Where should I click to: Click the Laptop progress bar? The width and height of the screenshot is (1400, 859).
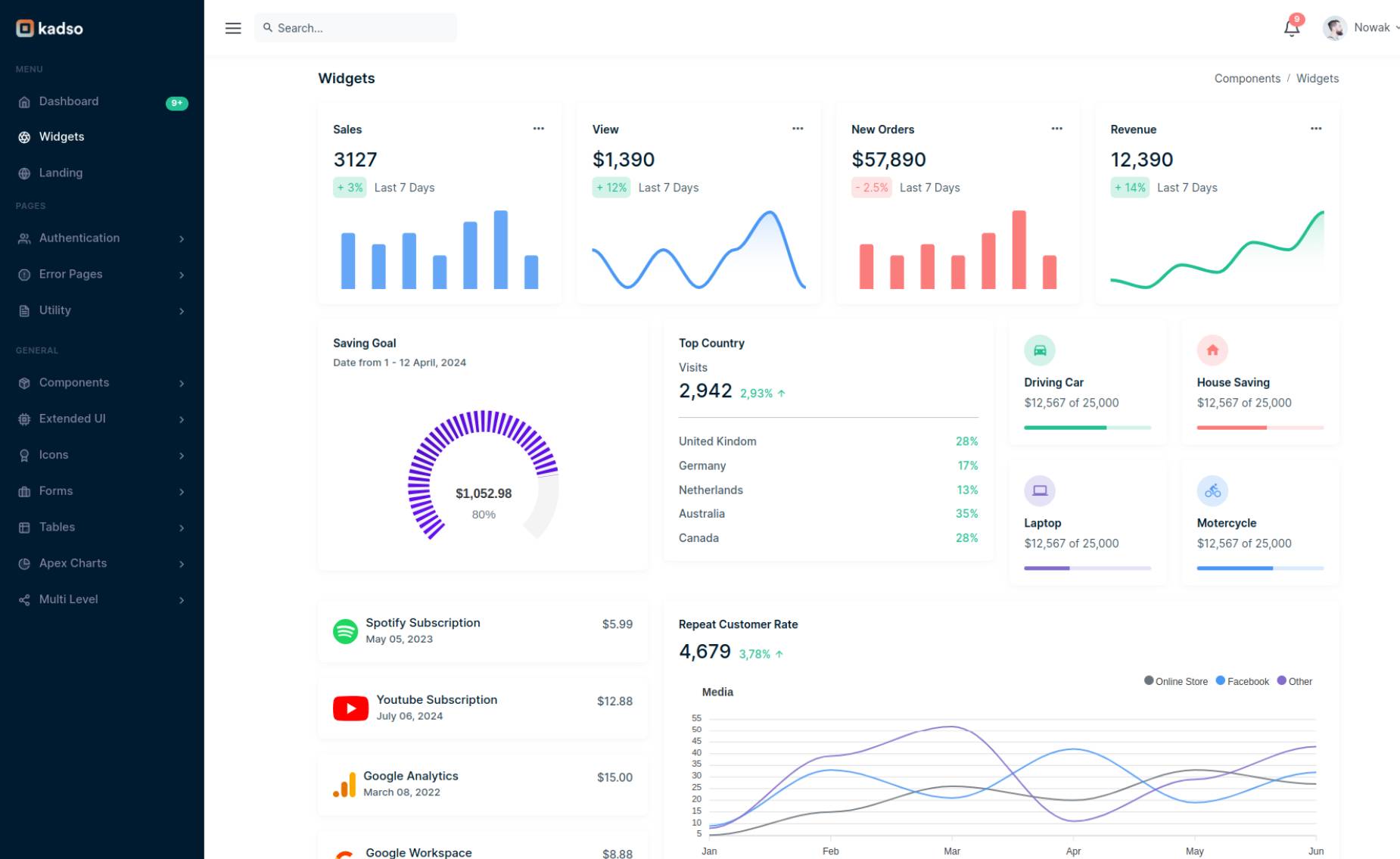point(1087,568)
